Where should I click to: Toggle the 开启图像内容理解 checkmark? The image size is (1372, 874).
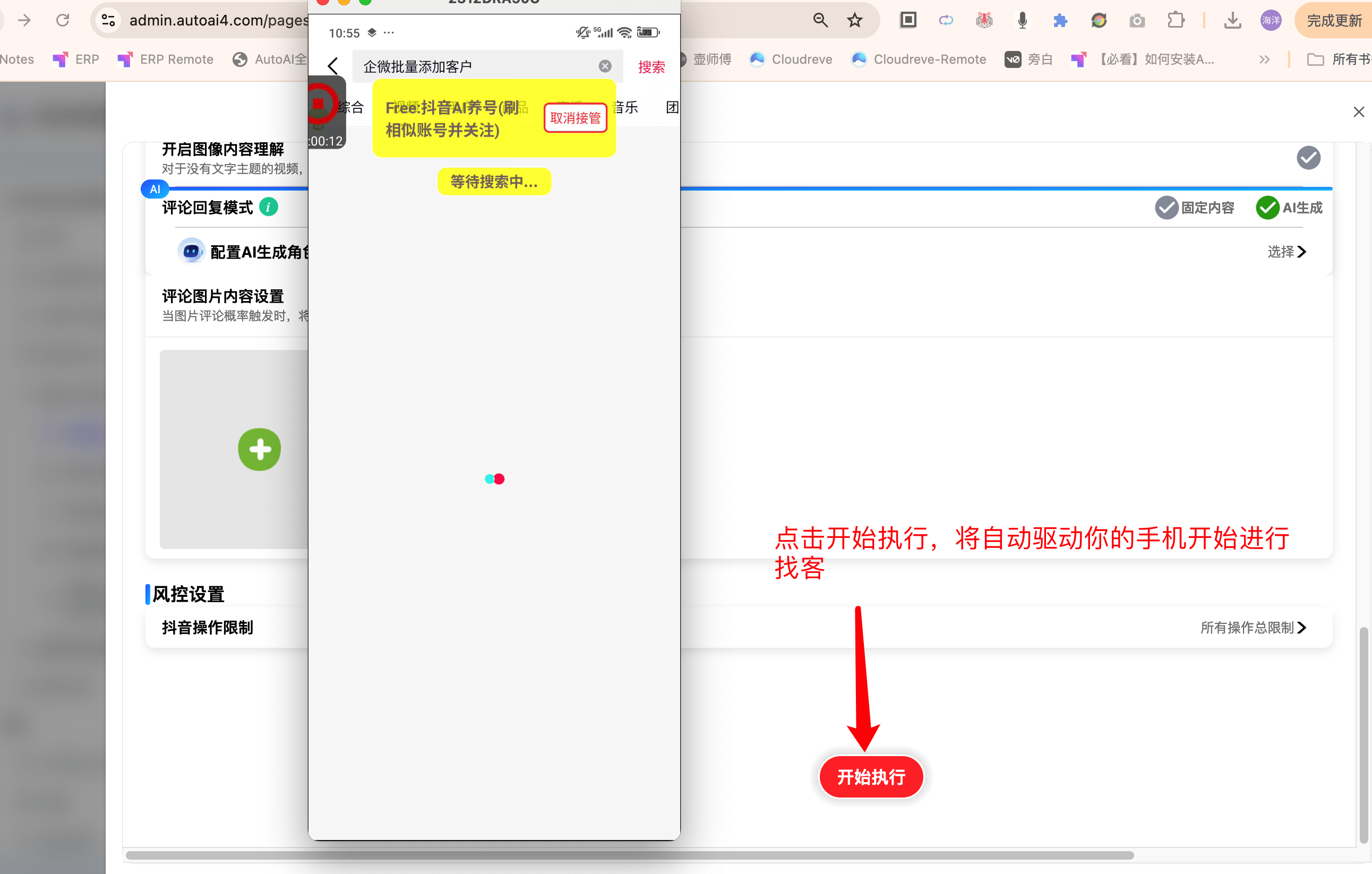1308,158
